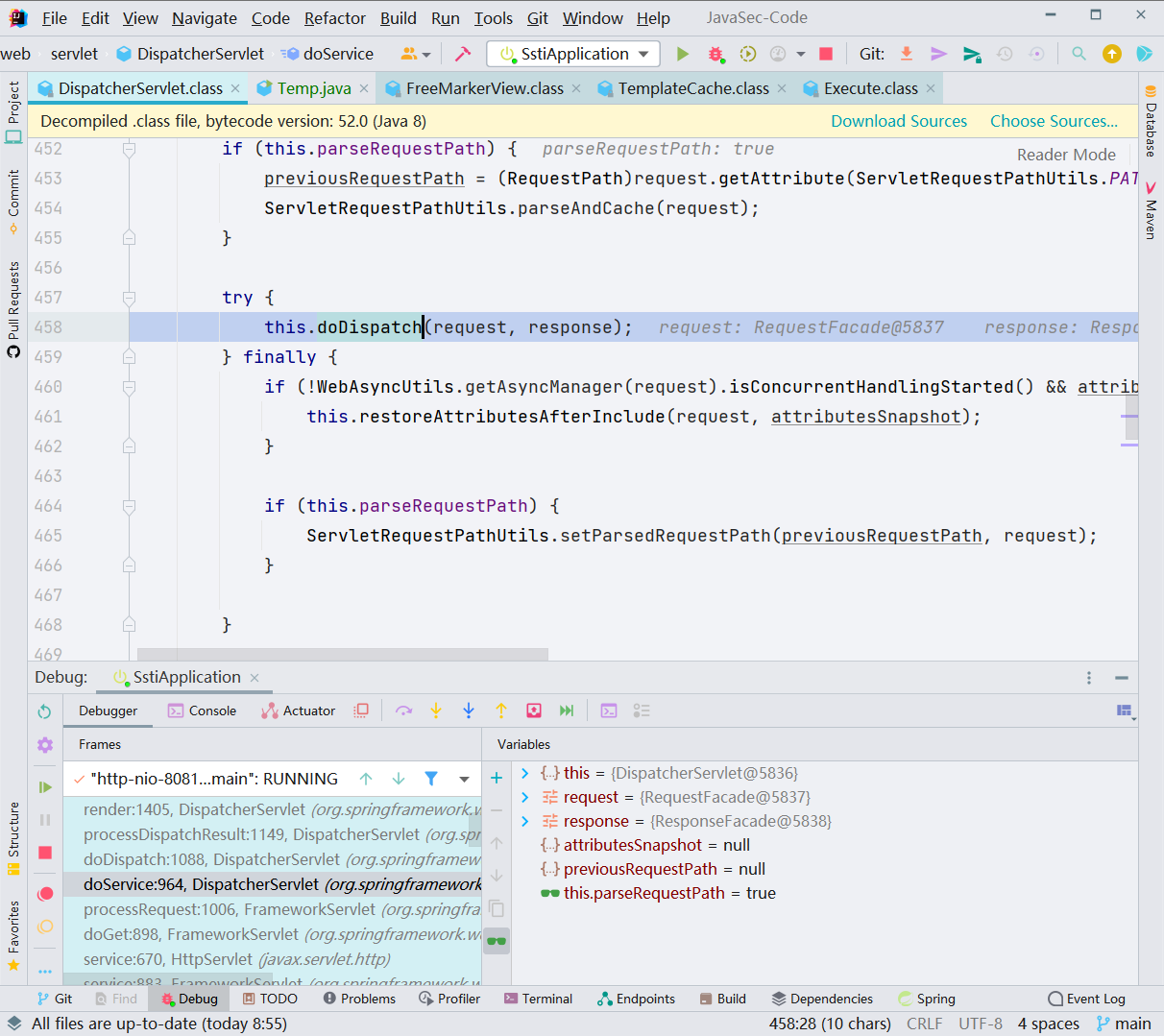Click the Choose Sources... link
The height and width of the screenshot is (1036, 1164).
point(1054,121)
